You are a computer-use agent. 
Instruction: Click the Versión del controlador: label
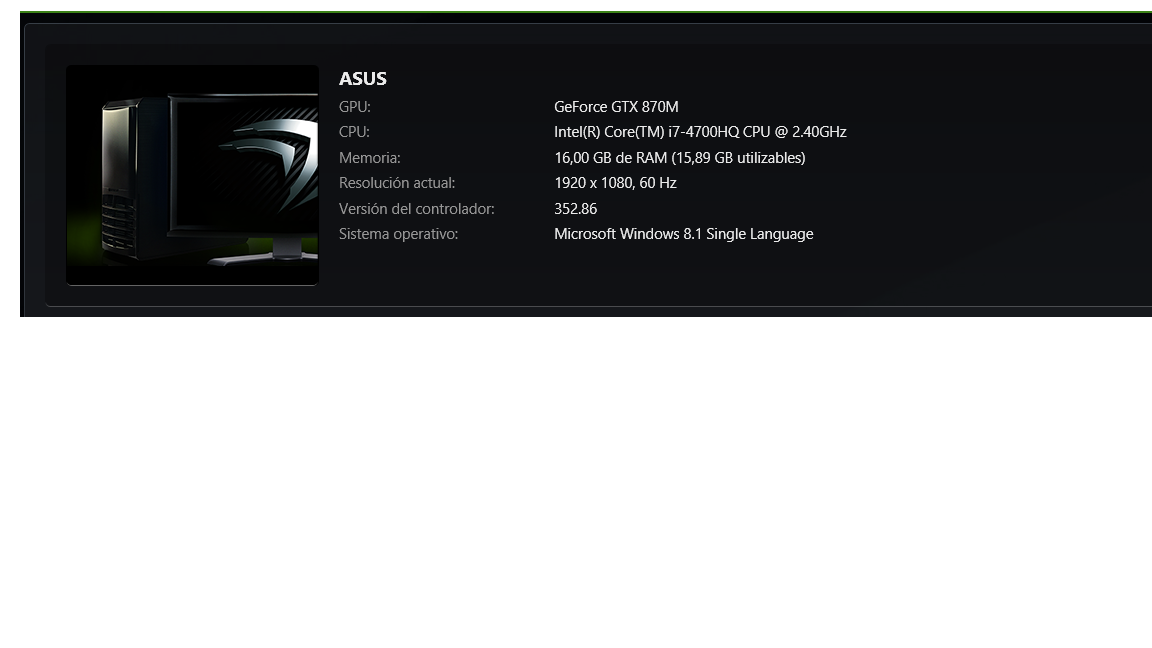pyautogui.click(x=417, y=209)
